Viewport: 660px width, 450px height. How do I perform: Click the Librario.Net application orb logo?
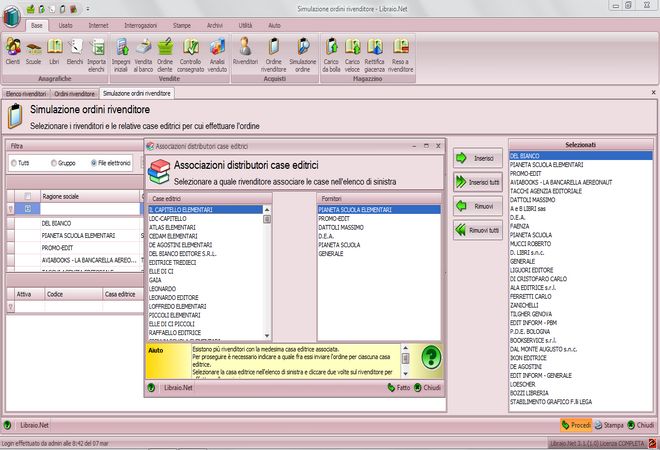pos(12,17)
